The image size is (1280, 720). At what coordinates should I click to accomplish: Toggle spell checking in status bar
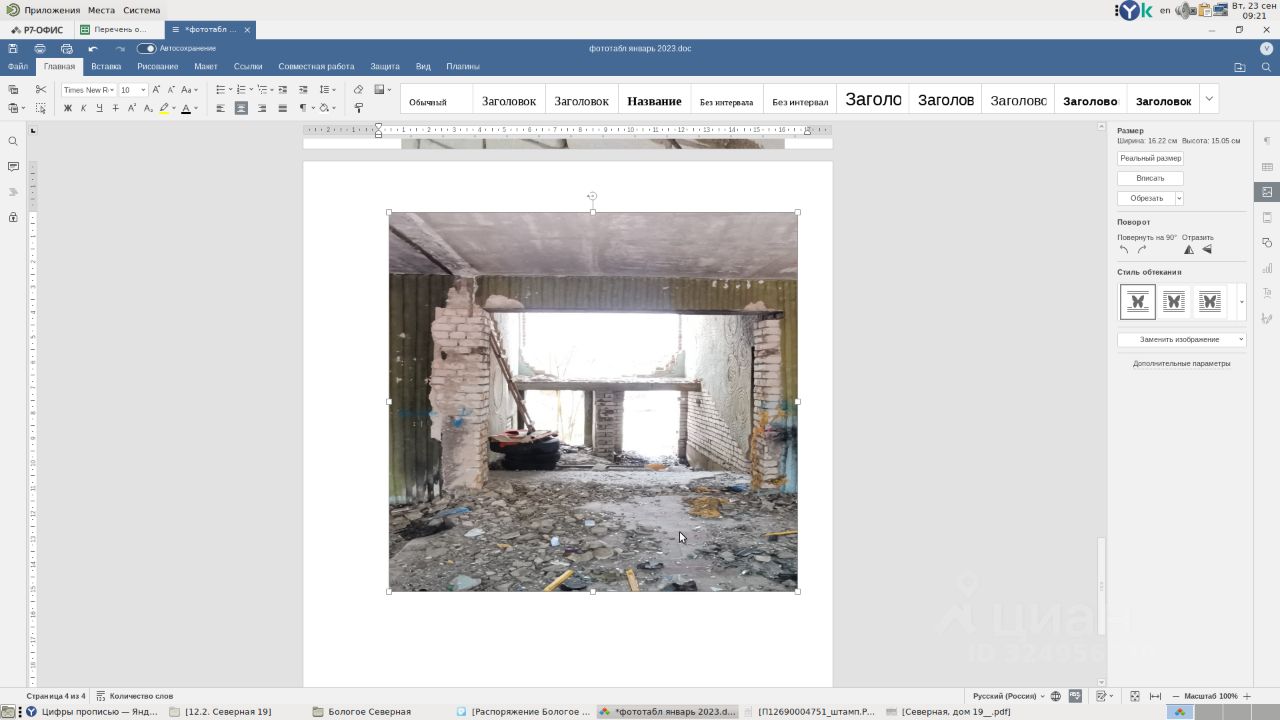tap(1075, 696)
